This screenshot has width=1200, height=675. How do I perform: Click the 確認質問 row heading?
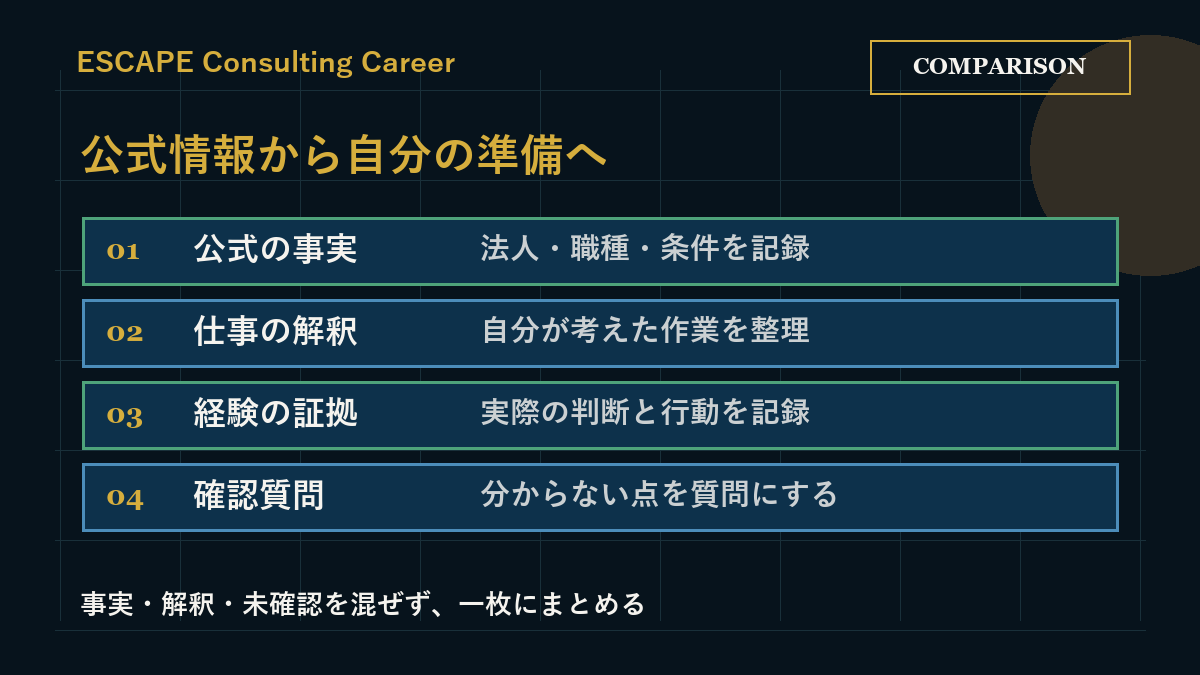[x=259, y=496]
